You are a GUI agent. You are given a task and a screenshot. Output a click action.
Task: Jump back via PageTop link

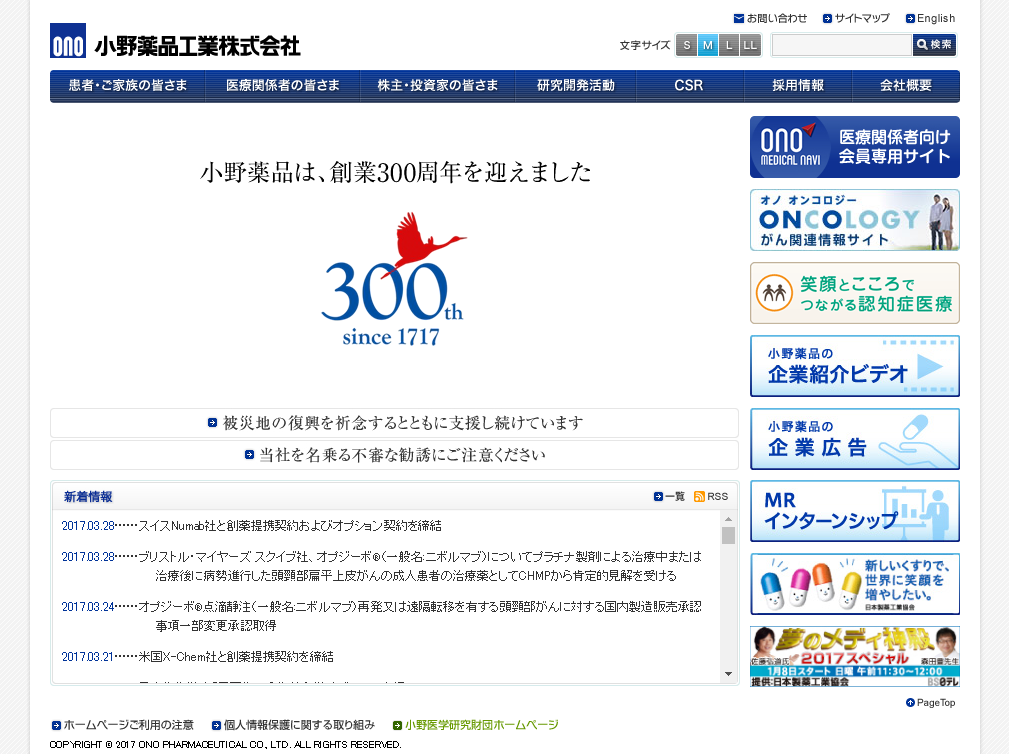point(930,703)
